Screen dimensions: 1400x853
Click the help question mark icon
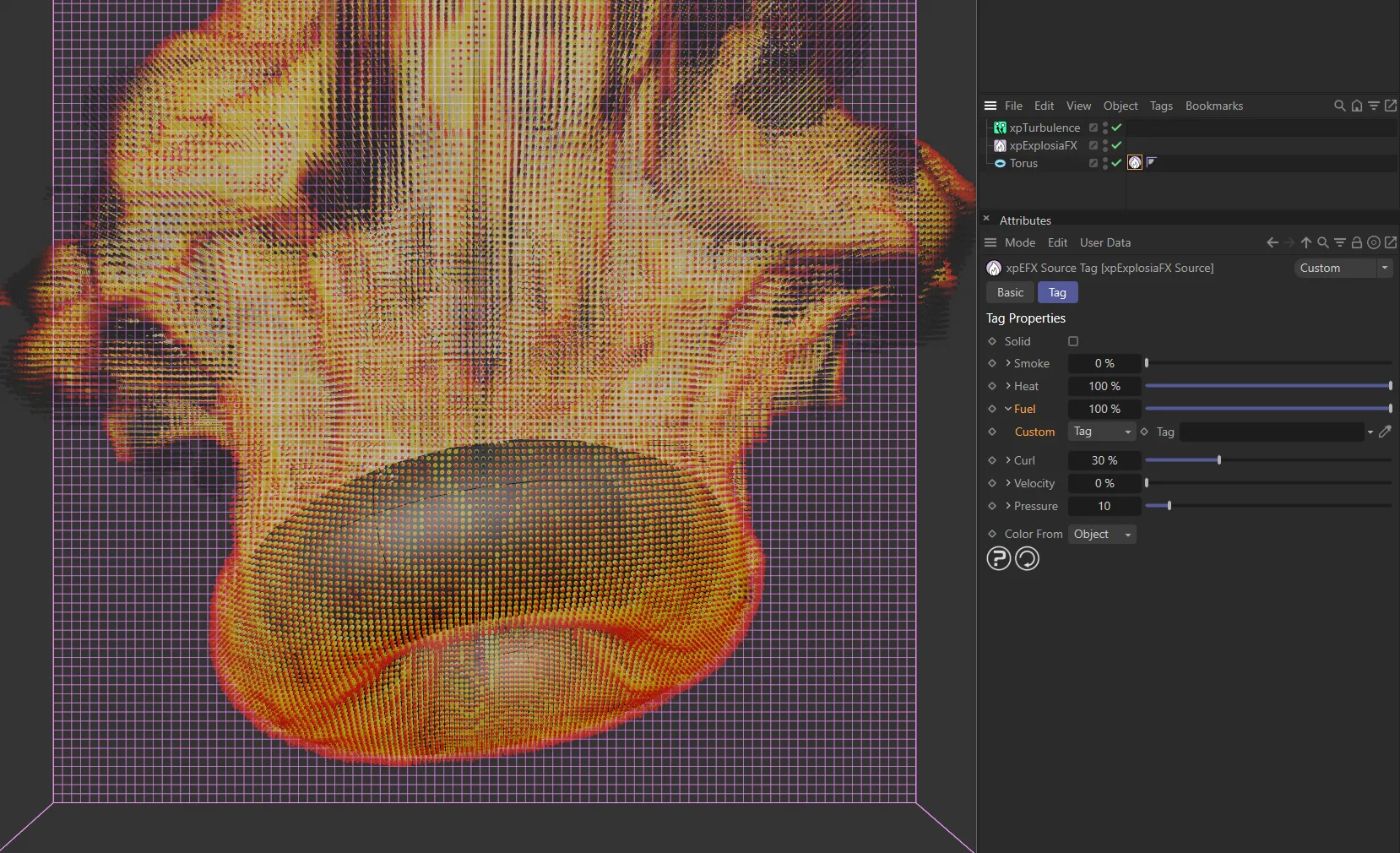(999, 559)
